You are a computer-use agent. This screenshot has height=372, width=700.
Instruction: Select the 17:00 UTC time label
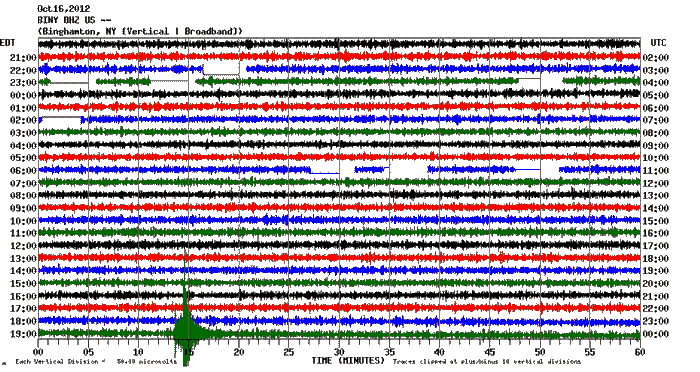(656, 246)
